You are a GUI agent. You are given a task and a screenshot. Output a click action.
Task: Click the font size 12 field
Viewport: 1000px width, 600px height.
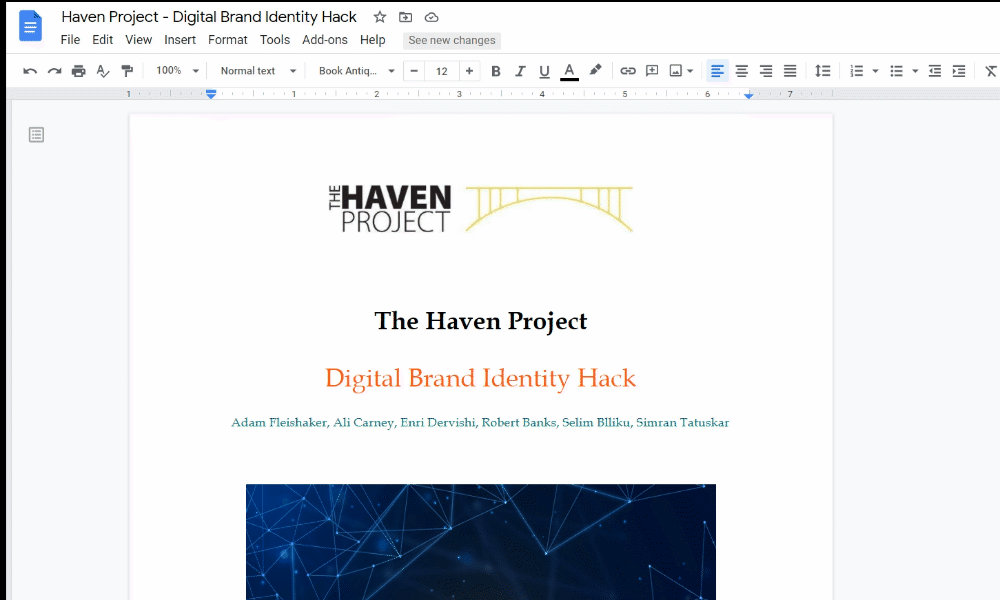click(441, 71)
